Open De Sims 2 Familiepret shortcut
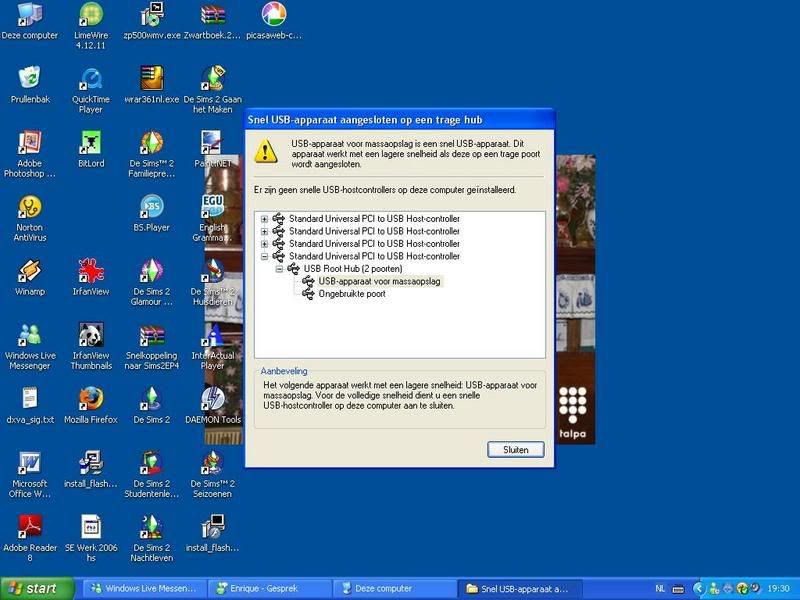Screen dimensions: 800x600 [152, 154]
